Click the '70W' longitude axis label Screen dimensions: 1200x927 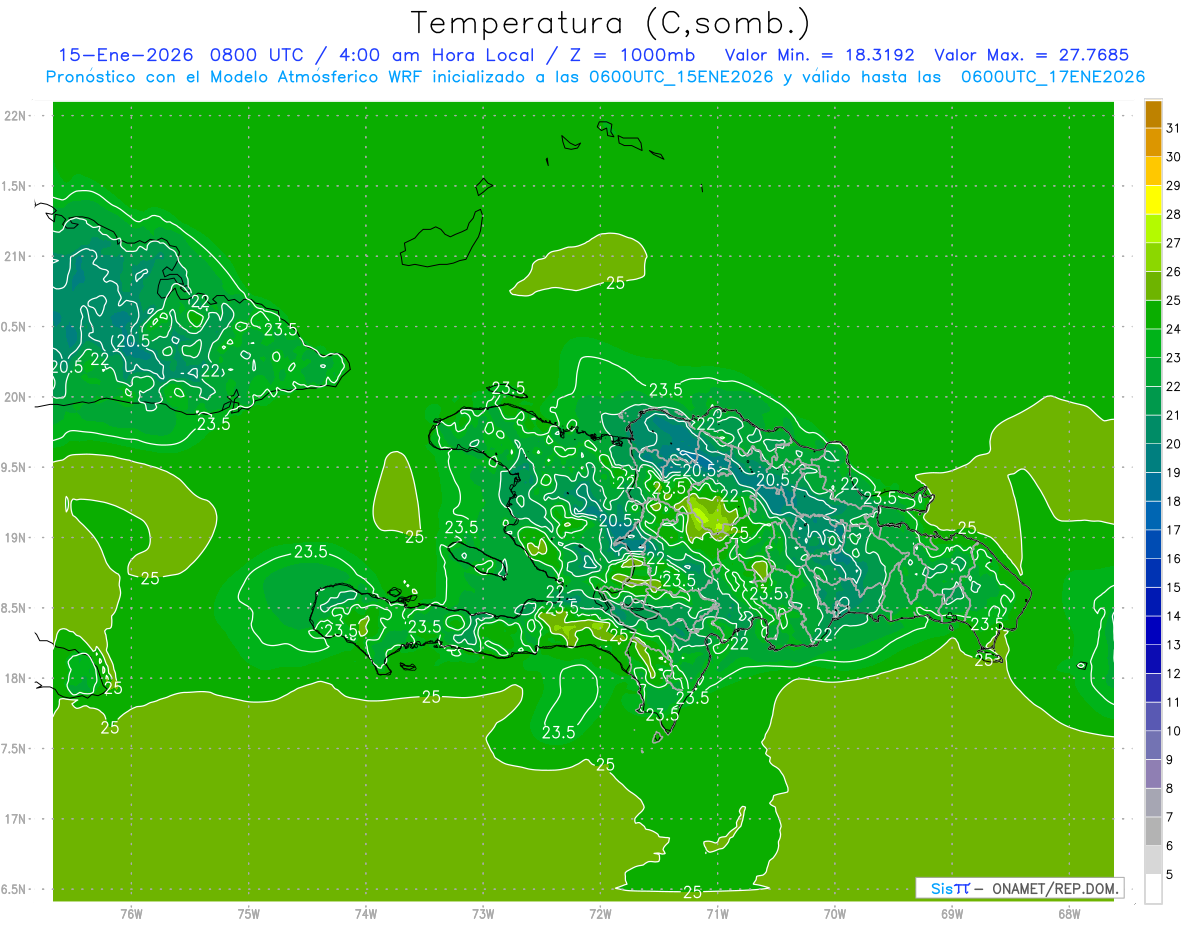tap(835, 913)
